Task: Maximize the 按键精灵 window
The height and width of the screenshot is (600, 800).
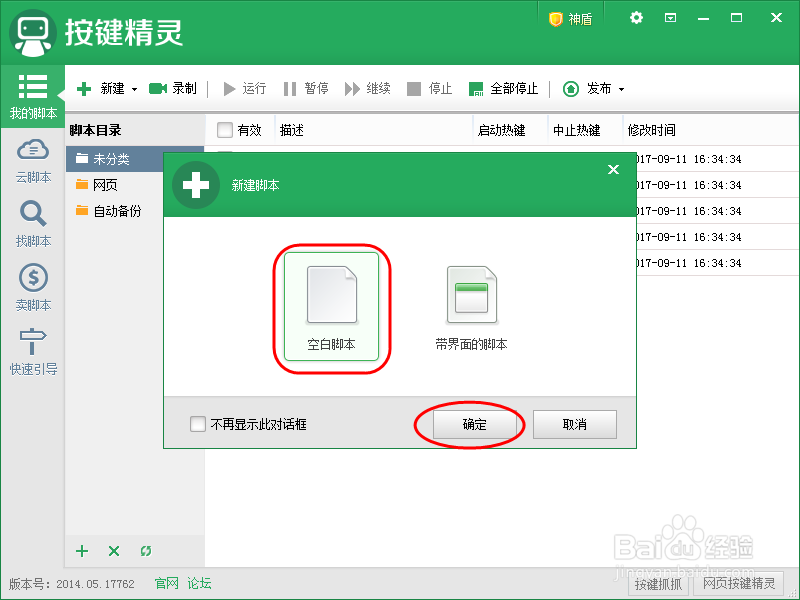Action: click(736, 18)
